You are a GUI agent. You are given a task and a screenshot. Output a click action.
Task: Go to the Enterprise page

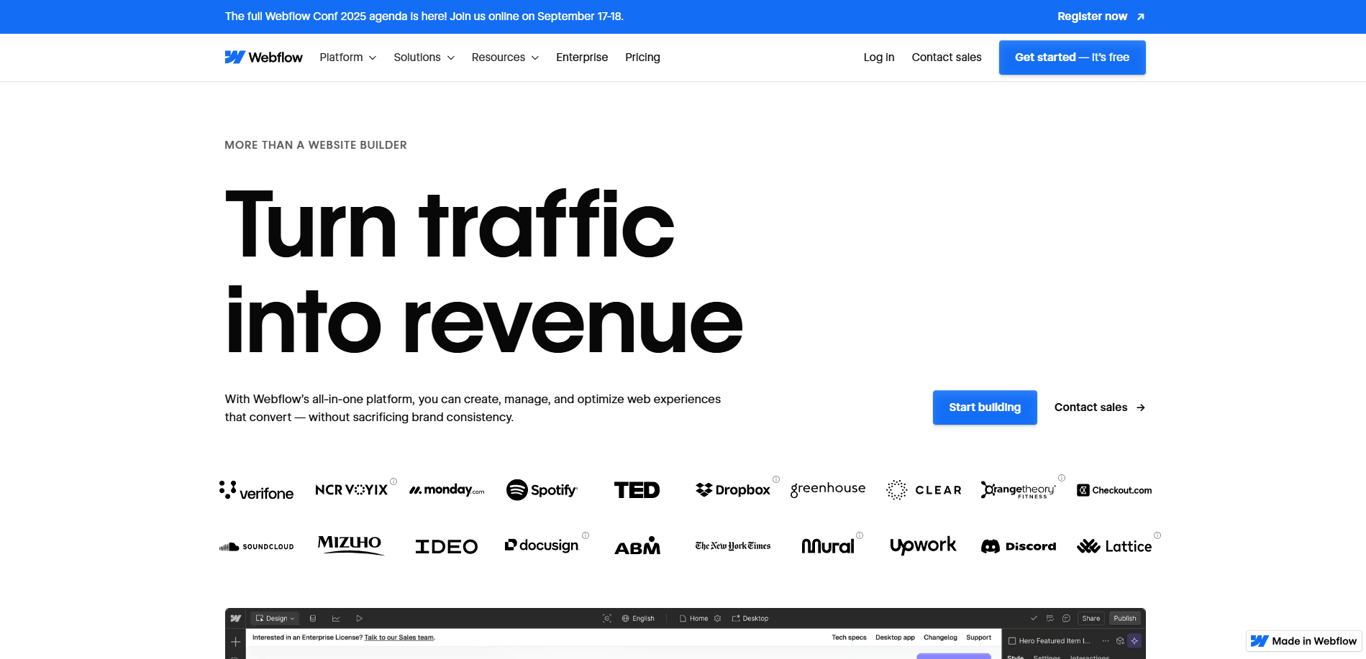[x=582, y=57]
